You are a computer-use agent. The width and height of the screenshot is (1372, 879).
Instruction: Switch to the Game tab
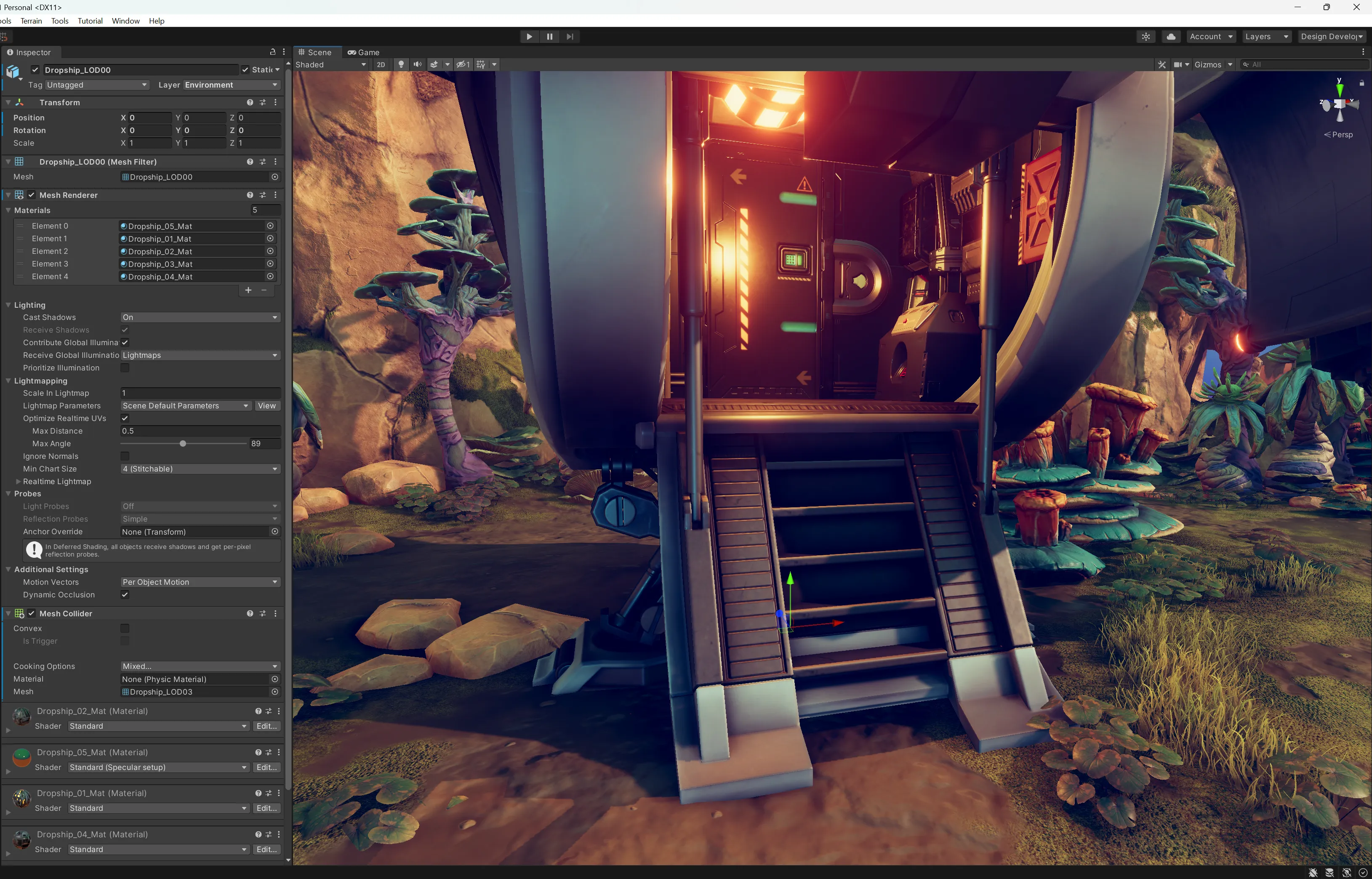[x=364, y=52]
